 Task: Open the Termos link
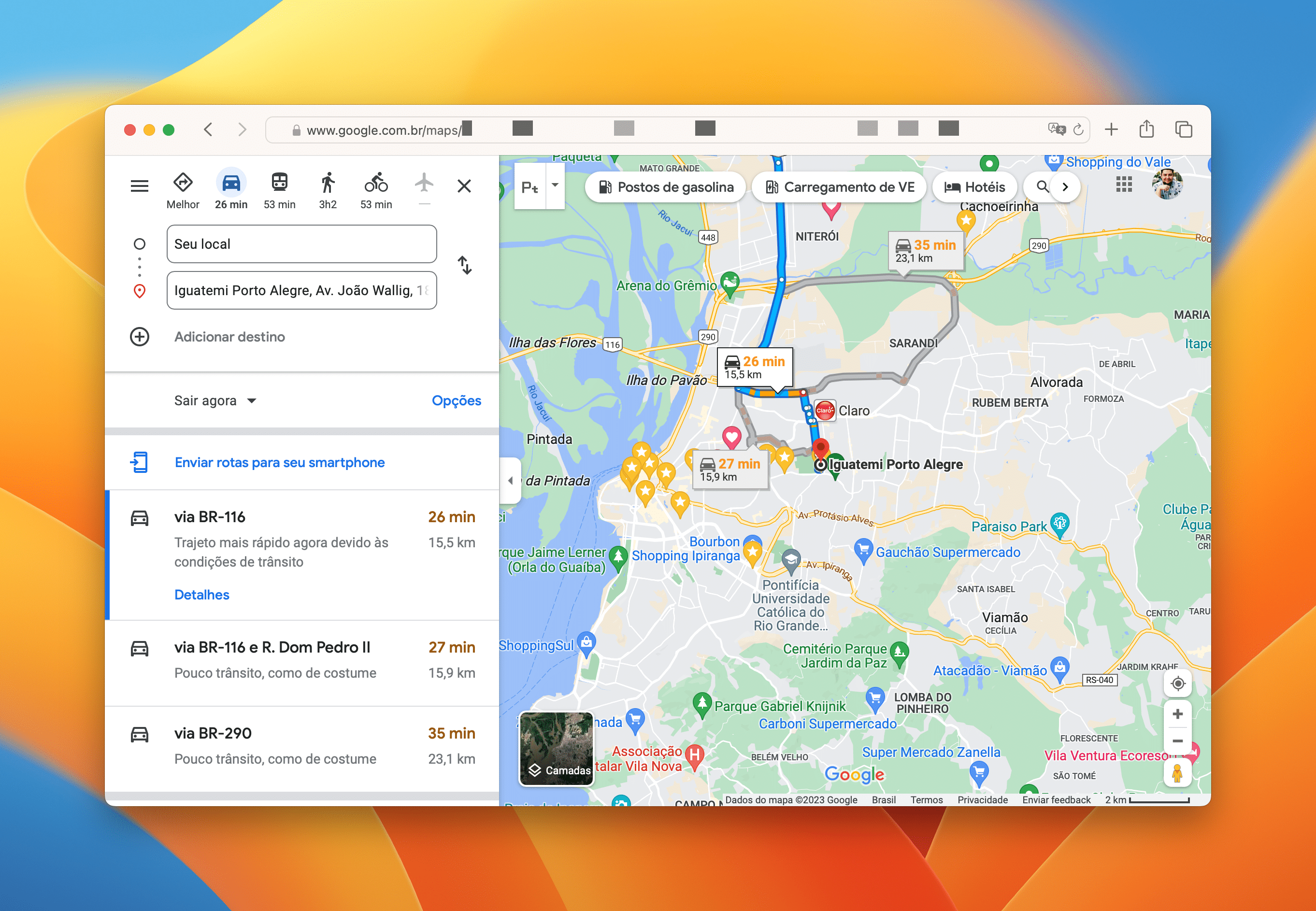927,800
